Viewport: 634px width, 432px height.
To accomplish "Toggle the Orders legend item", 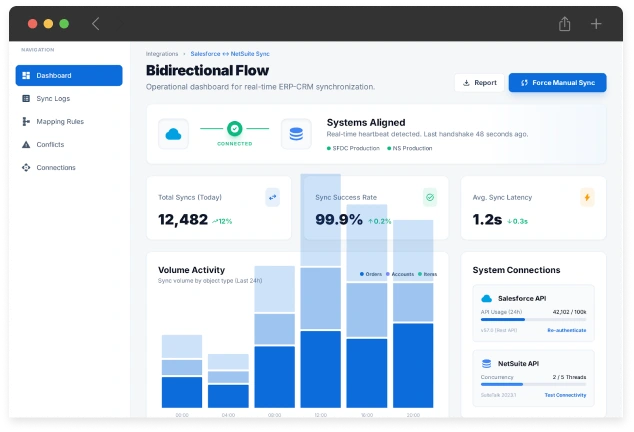I will [x=371, y=274].
